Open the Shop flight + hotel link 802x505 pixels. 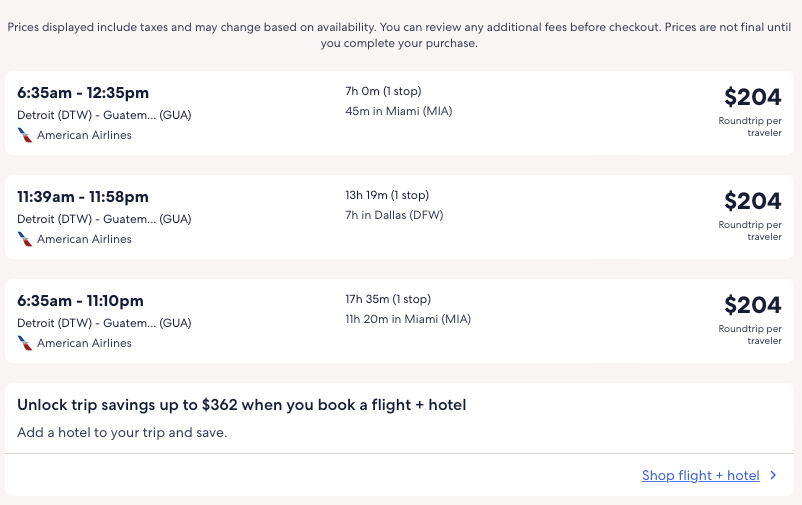[x=700, y=476]
